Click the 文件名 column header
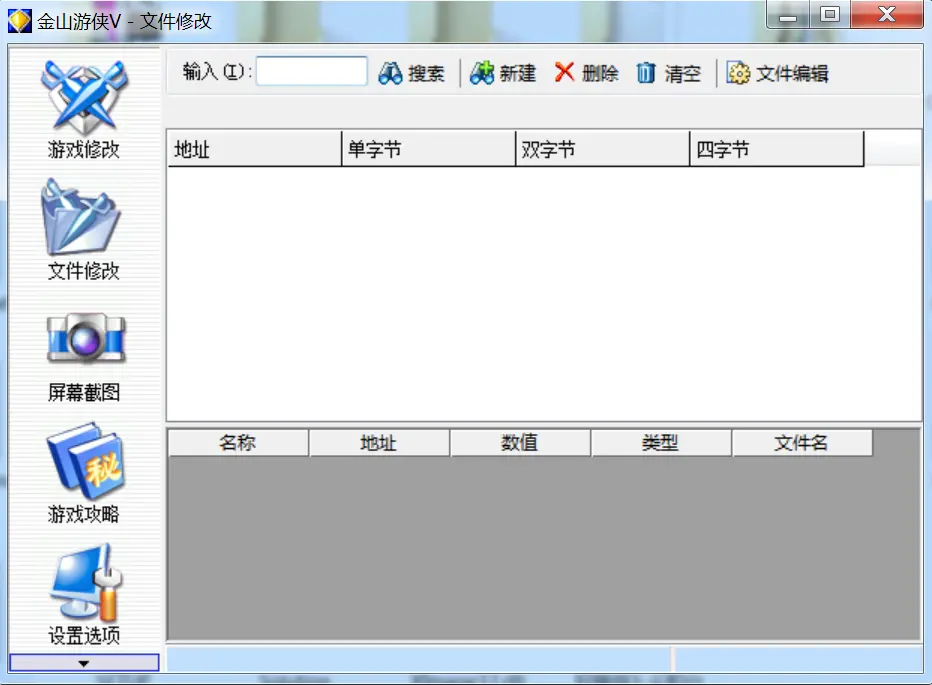Image resolution: width=932 pixels, height=685 pixels. pyautogui.click(x=802, y=443)
